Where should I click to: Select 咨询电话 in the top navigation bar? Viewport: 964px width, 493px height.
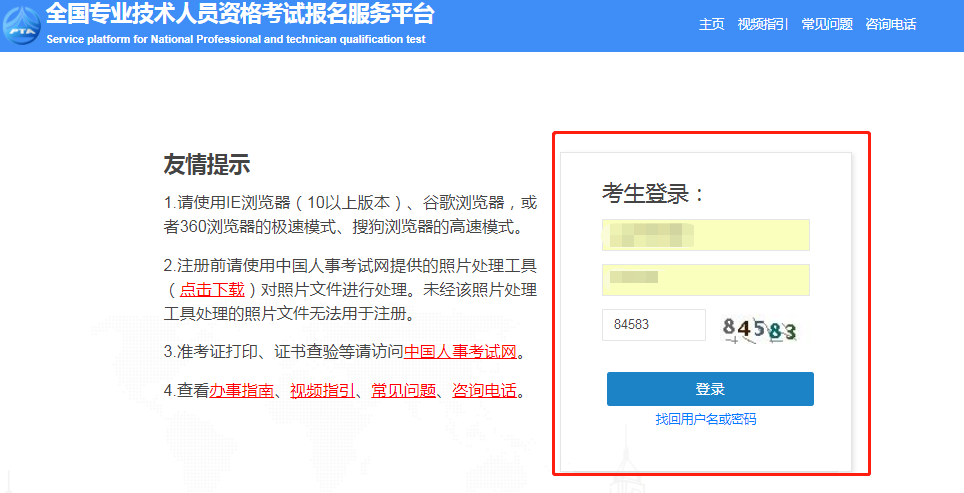tap(890, 24)
